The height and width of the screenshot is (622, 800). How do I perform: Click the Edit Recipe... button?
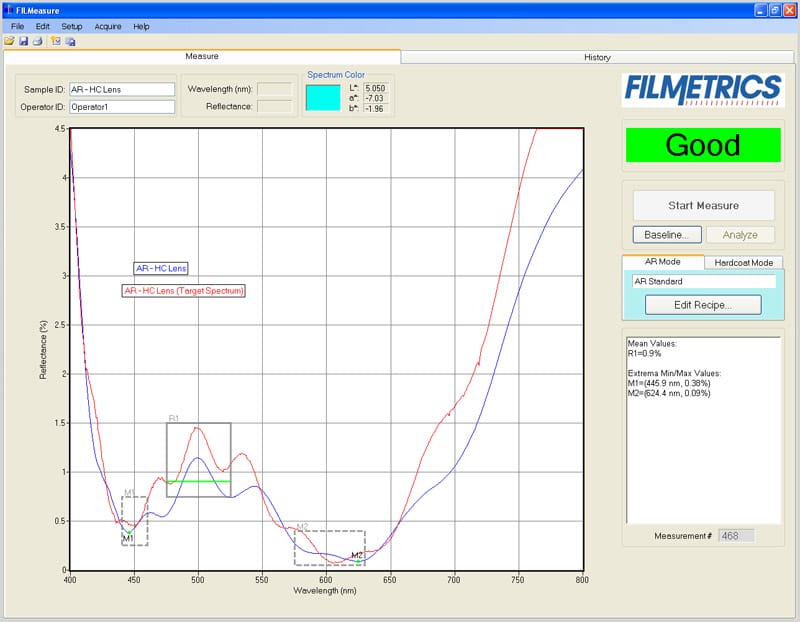[x=703, y=305]
